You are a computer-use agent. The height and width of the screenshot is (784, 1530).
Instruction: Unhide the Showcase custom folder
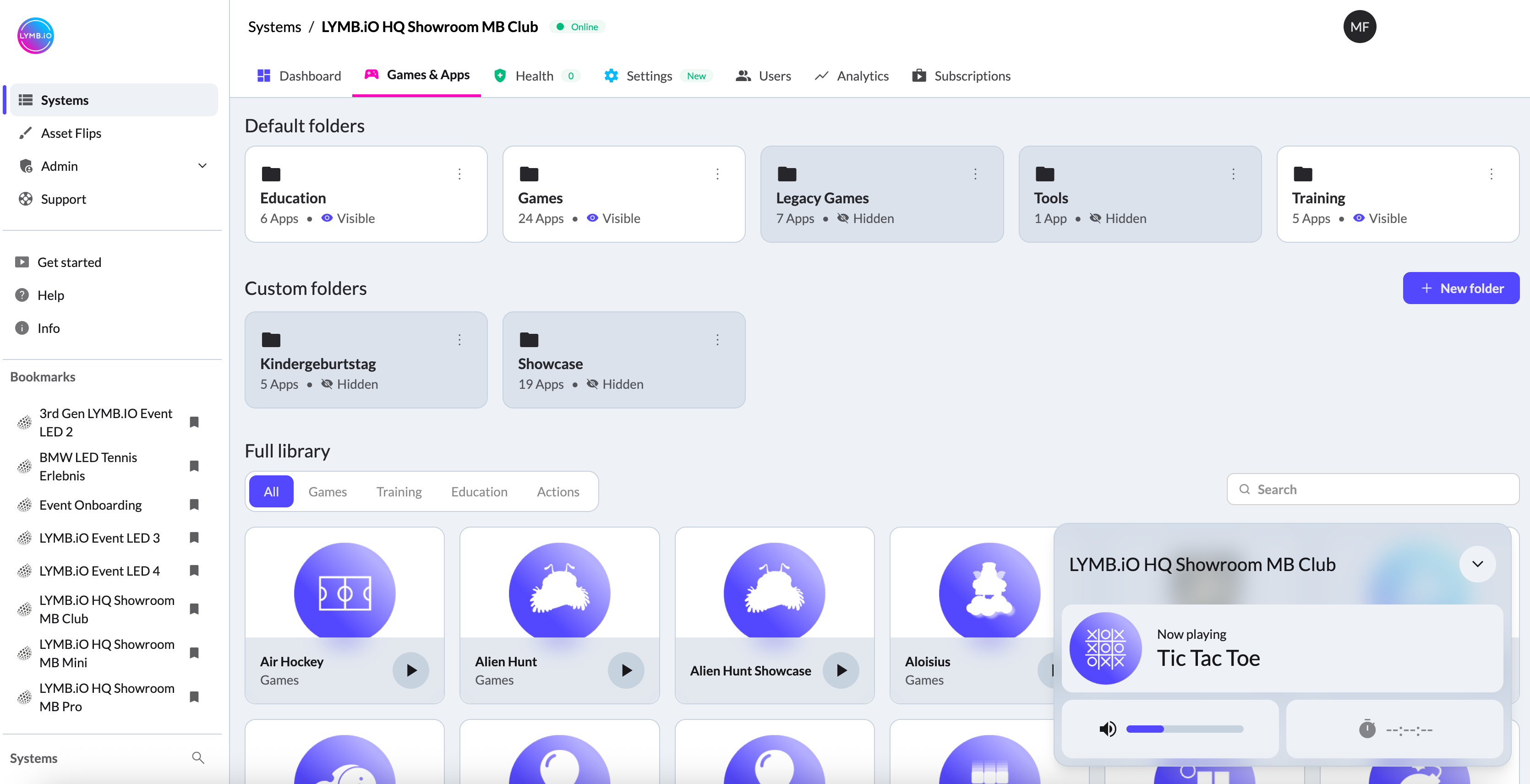tap(593, 384)
